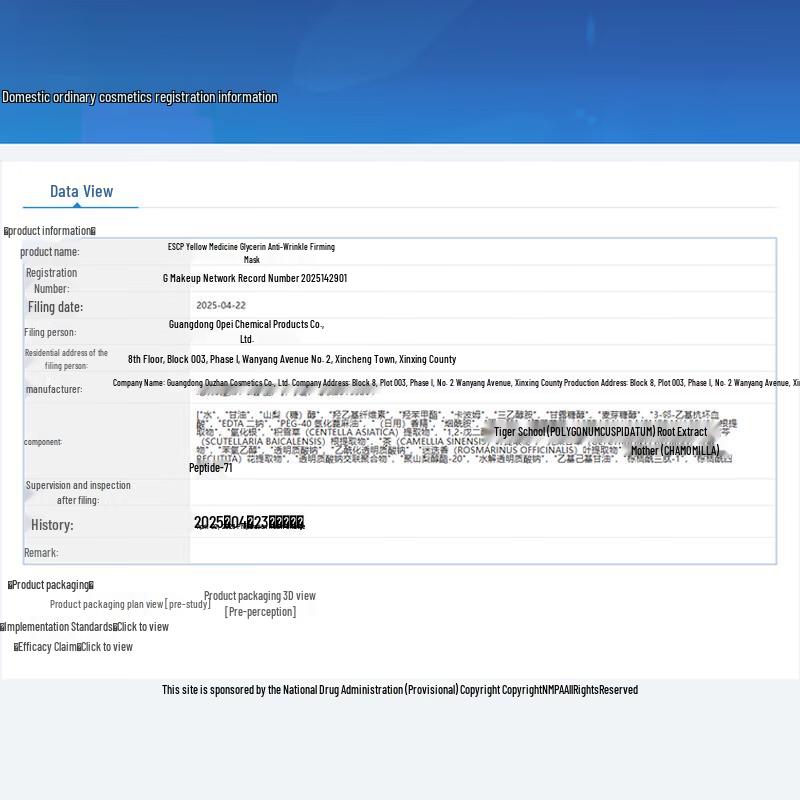Screen dimensions: 800x800
Task: Select the record number 2025142901 text
Action: [x=255, y=278]
